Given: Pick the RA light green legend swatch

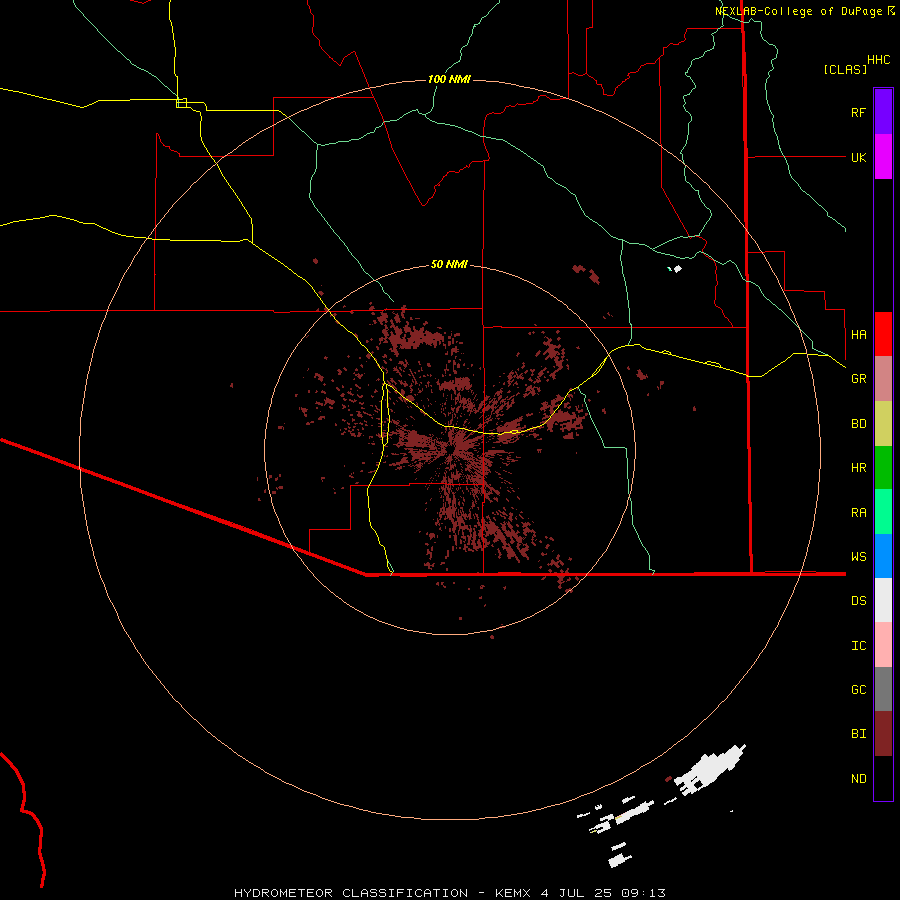Looking at the screenshot, I should click(883, 512).
